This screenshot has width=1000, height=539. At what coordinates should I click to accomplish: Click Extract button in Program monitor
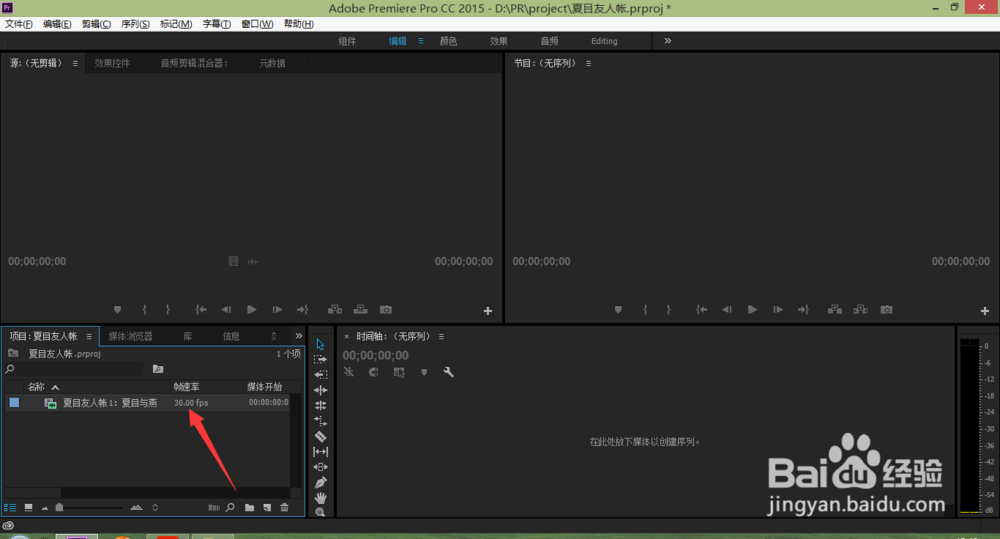pos(860,309)
